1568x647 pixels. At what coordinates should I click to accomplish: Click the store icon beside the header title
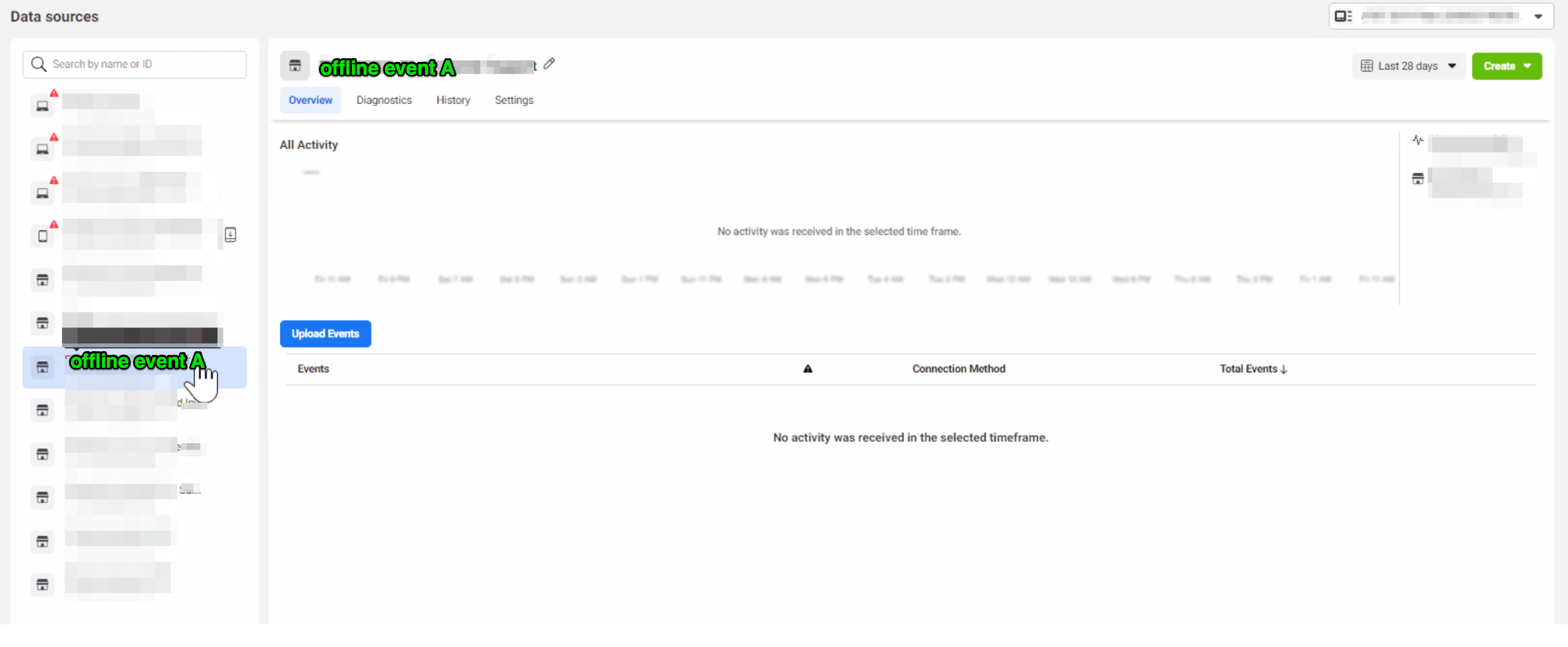(x=295, y=66)
